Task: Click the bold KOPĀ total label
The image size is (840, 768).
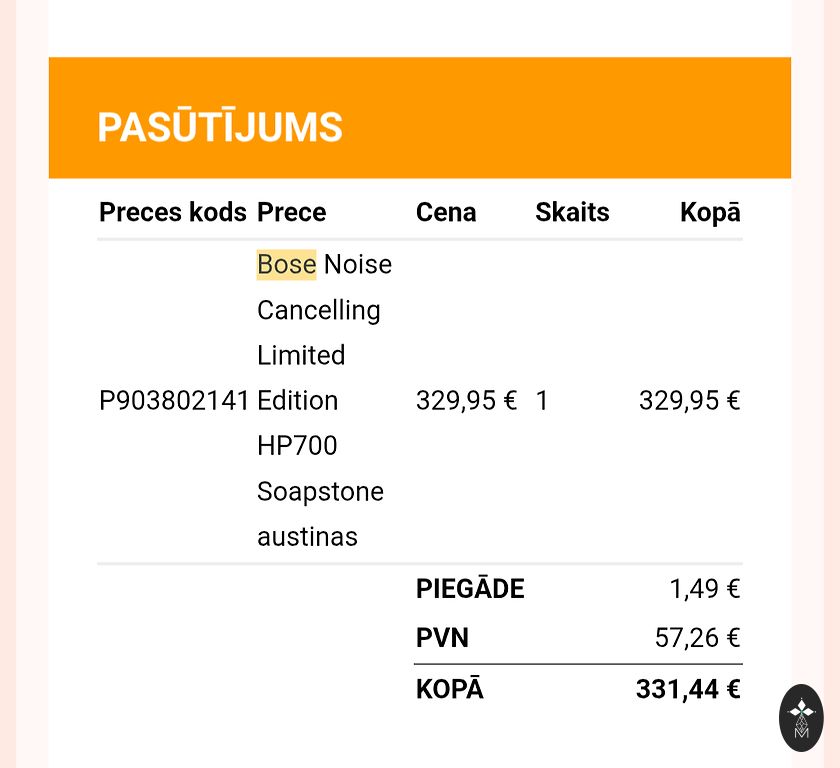Action: 449,690
